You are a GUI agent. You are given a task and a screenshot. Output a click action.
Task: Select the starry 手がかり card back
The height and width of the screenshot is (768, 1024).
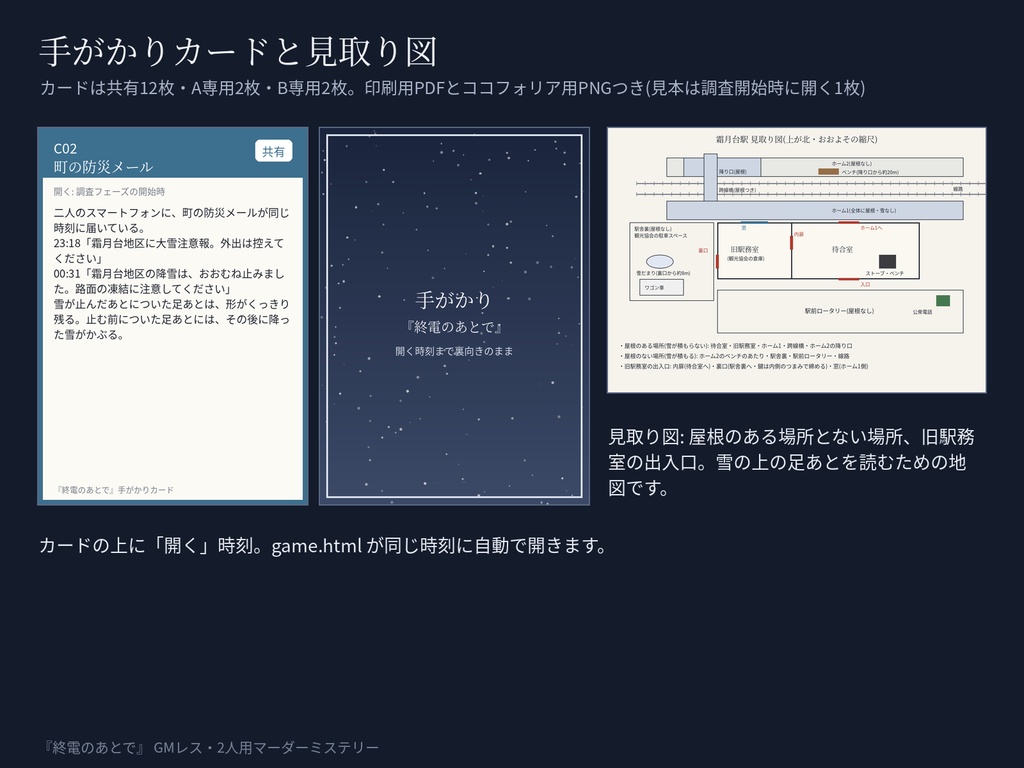pos(454,316)
